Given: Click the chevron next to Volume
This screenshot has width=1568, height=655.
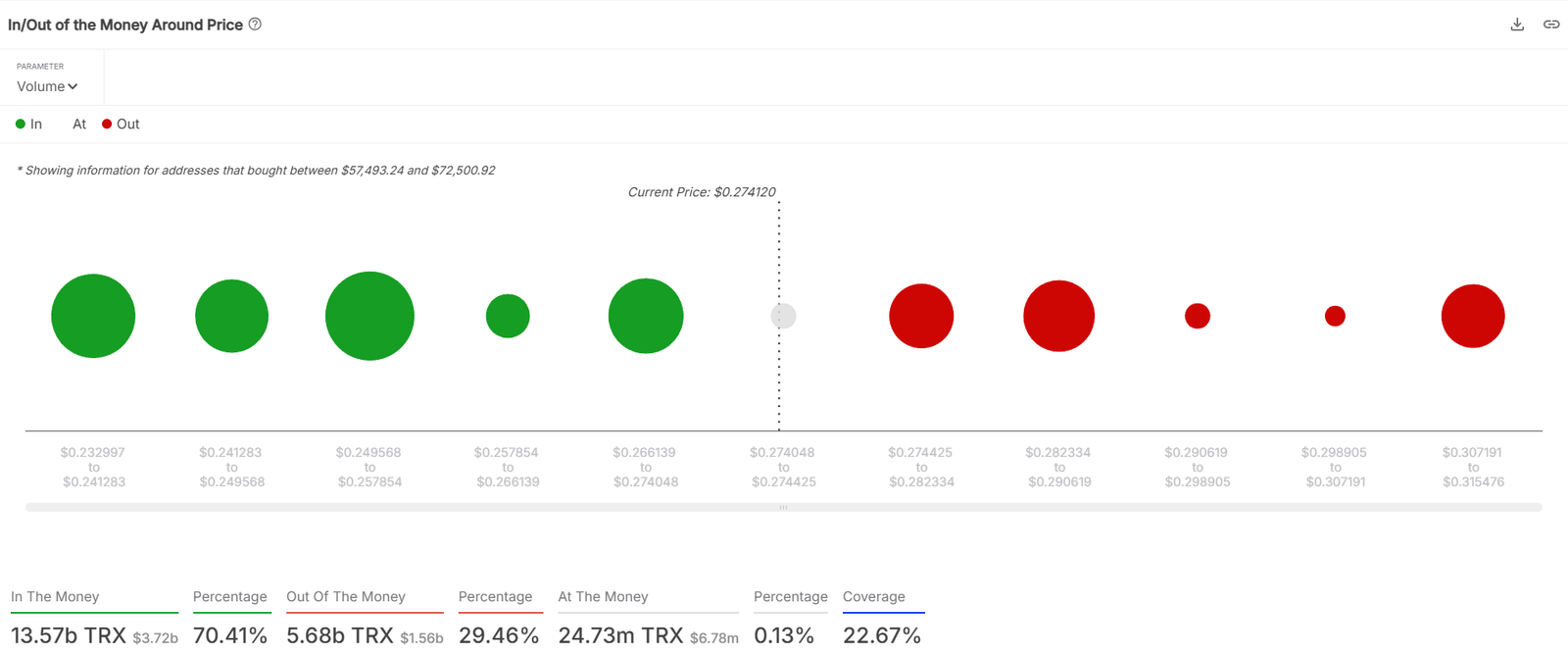Looking at the screenshot, I should pyautogui.click(x=73, y=86).
